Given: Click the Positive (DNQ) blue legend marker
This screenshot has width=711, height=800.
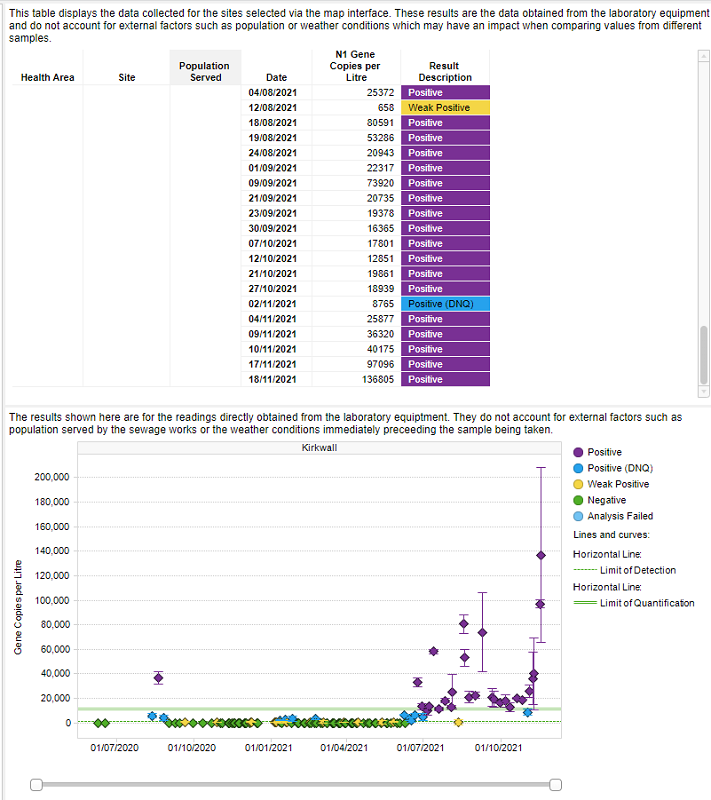Looking at the screenshot, I should [578, 468].
